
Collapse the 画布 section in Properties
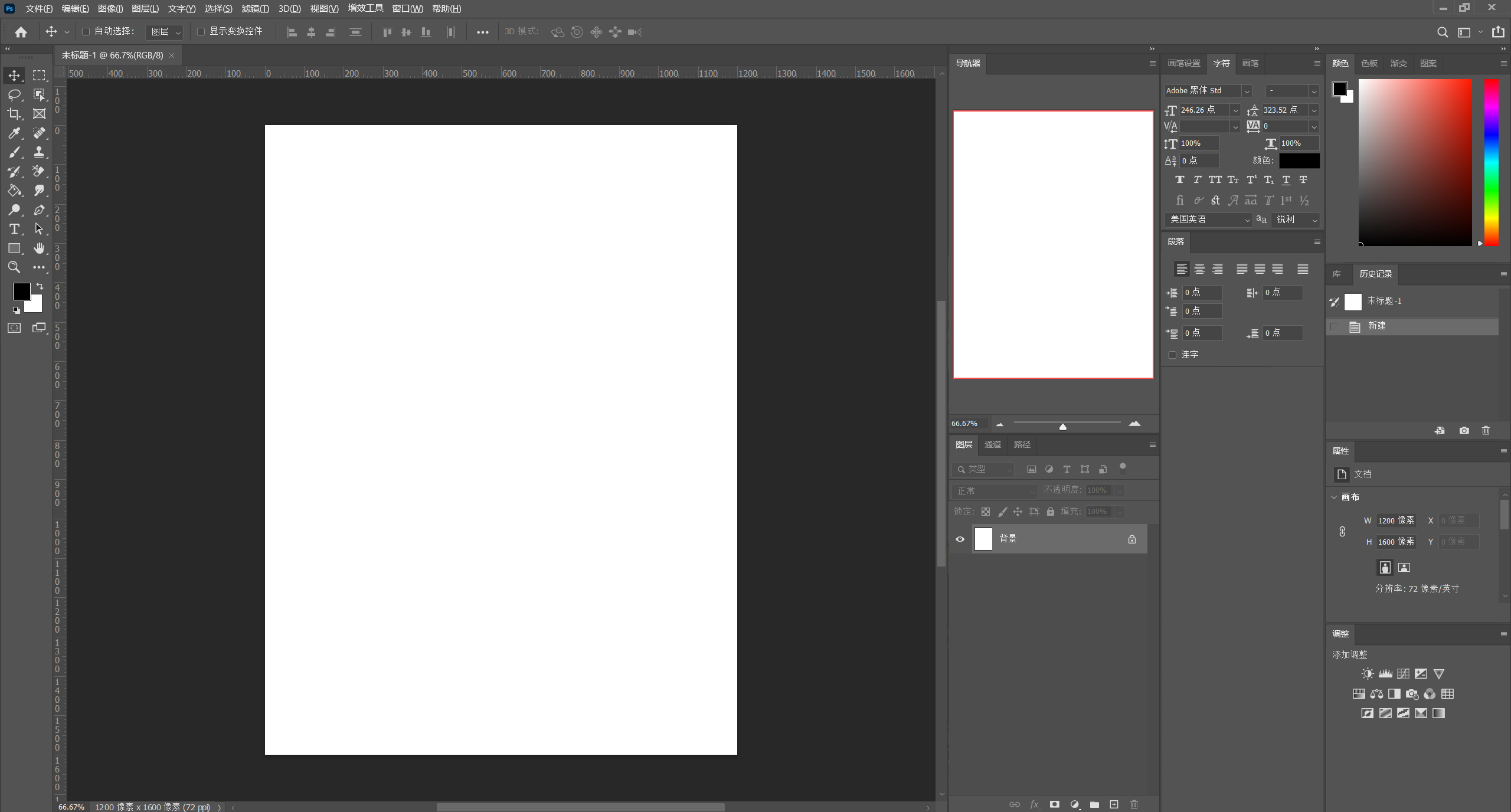point(1334,497)
